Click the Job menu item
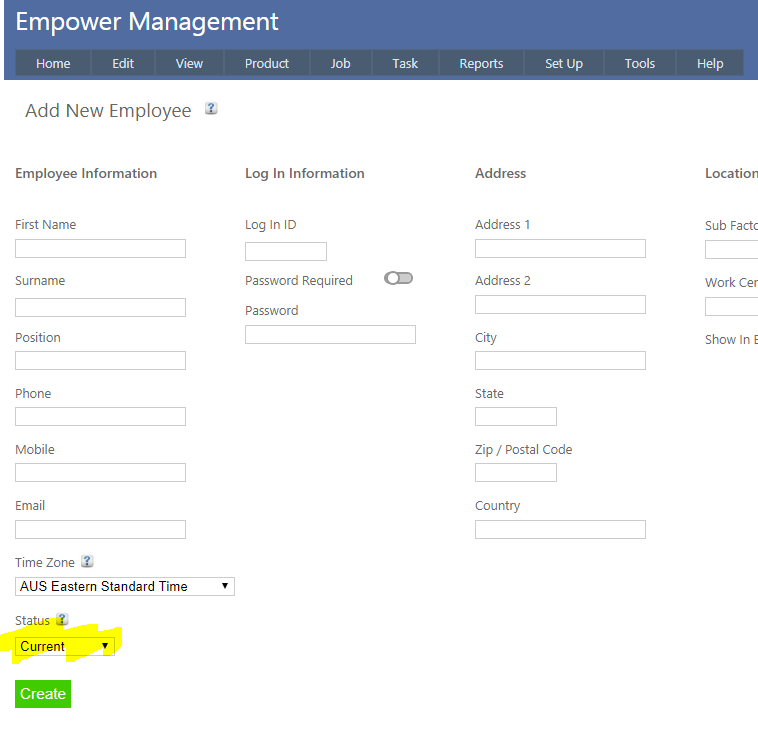Screen dimensions: 758x737 pyautogui.click(x=340, y=63)
